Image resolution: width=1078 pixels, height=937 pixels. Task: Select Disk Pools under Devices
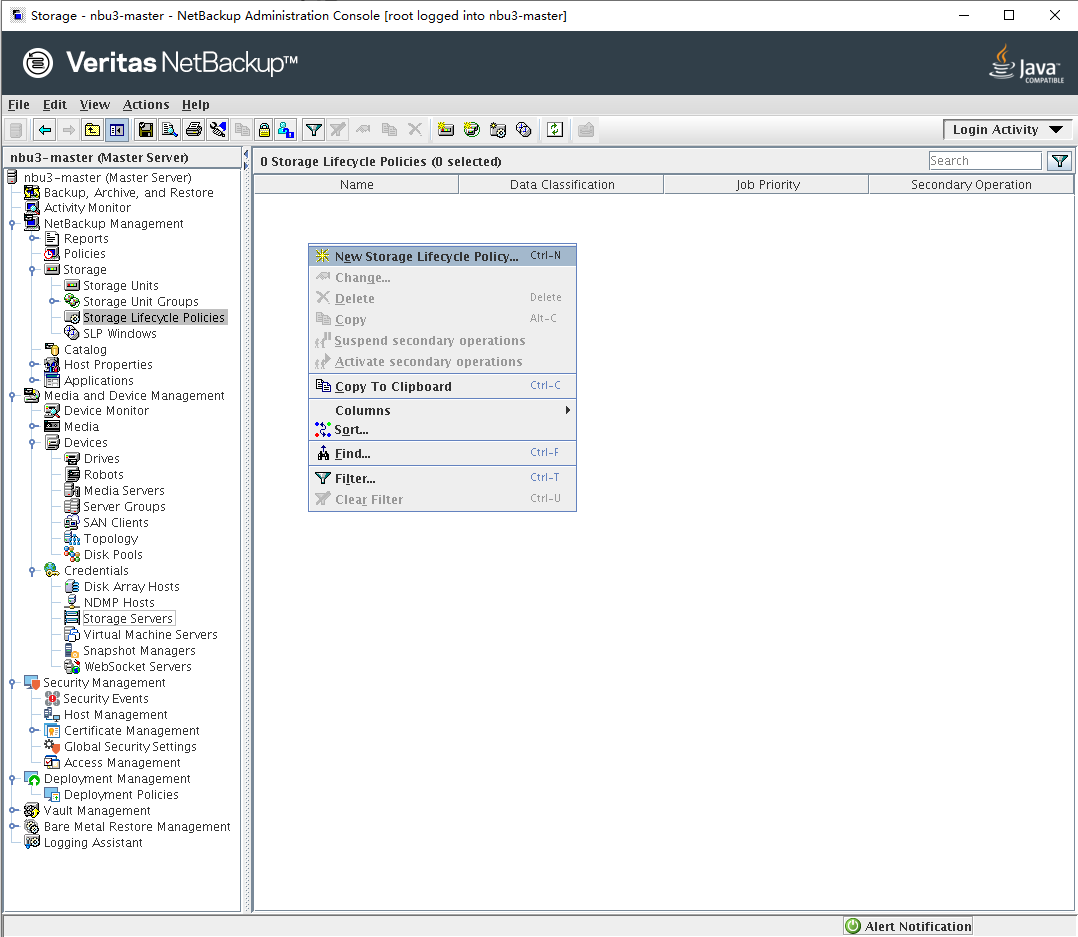pos(113,555)
